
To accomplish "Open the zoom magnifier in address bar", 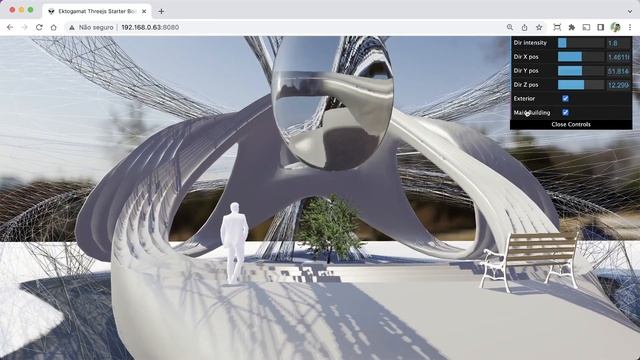I will tap(510, 27).
